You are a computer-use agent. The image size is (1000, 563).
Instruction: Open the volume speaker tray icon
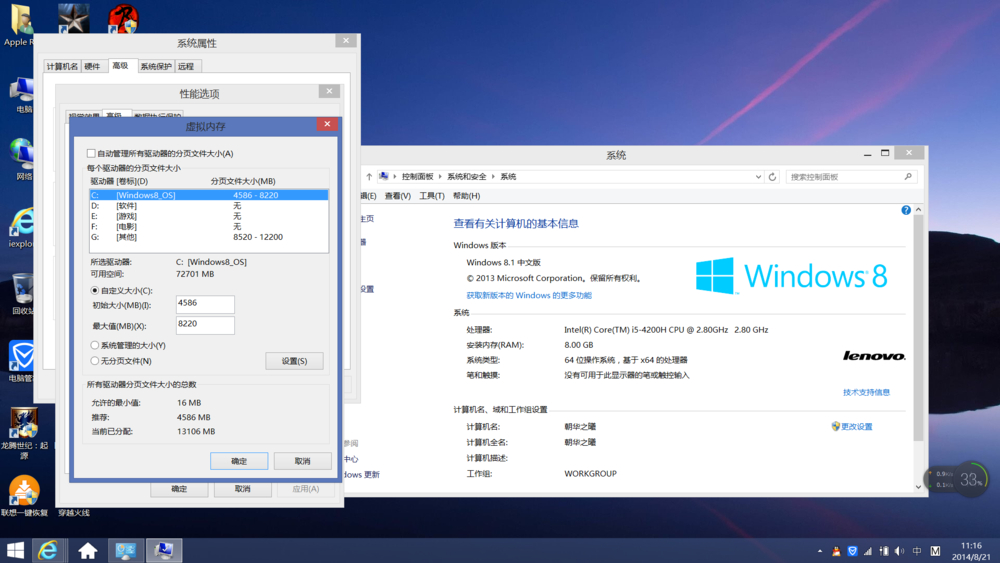click(x=900, y=552)
